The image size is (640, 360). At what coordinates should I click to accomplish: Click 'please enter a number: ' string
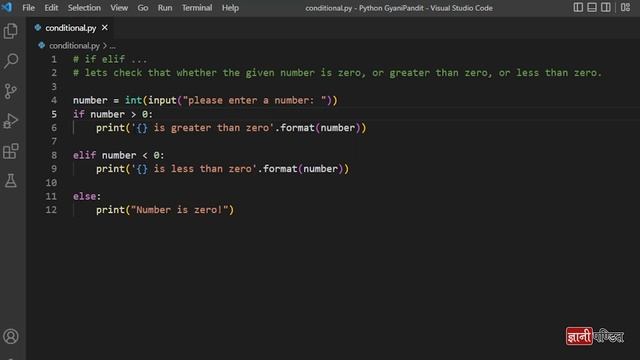tap(254, 100)
